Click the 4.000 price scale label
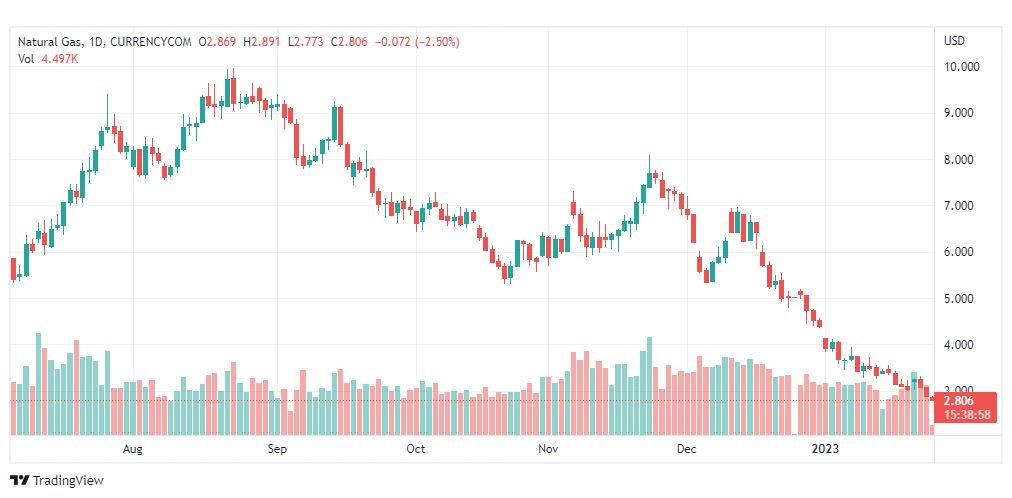Image resolution: width=1012 pixels, height=498 pixels. click(x=961, y=345)
